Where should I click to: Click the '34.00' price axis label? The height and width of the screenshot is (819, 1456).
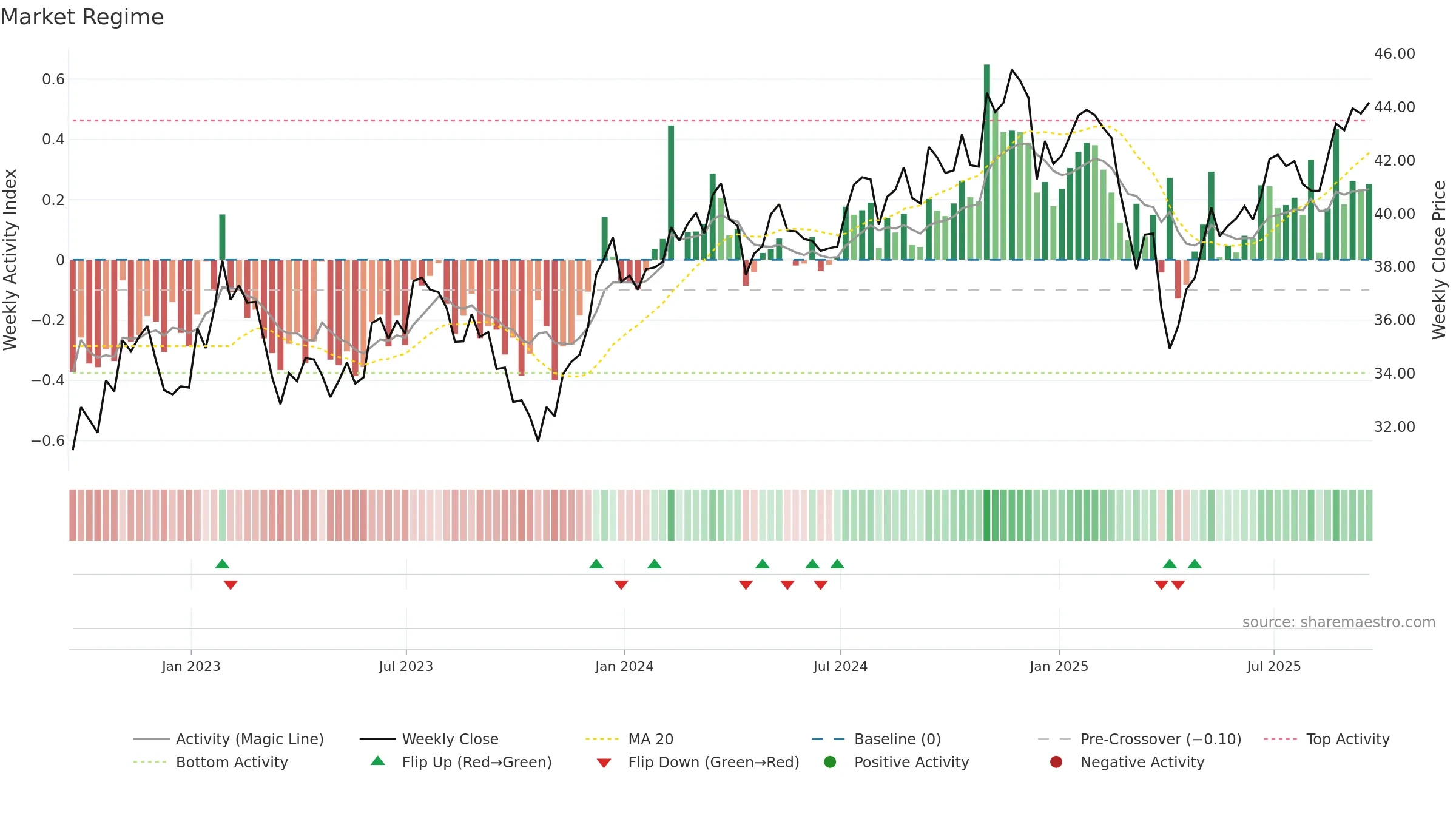click(x=1395, y=374)
